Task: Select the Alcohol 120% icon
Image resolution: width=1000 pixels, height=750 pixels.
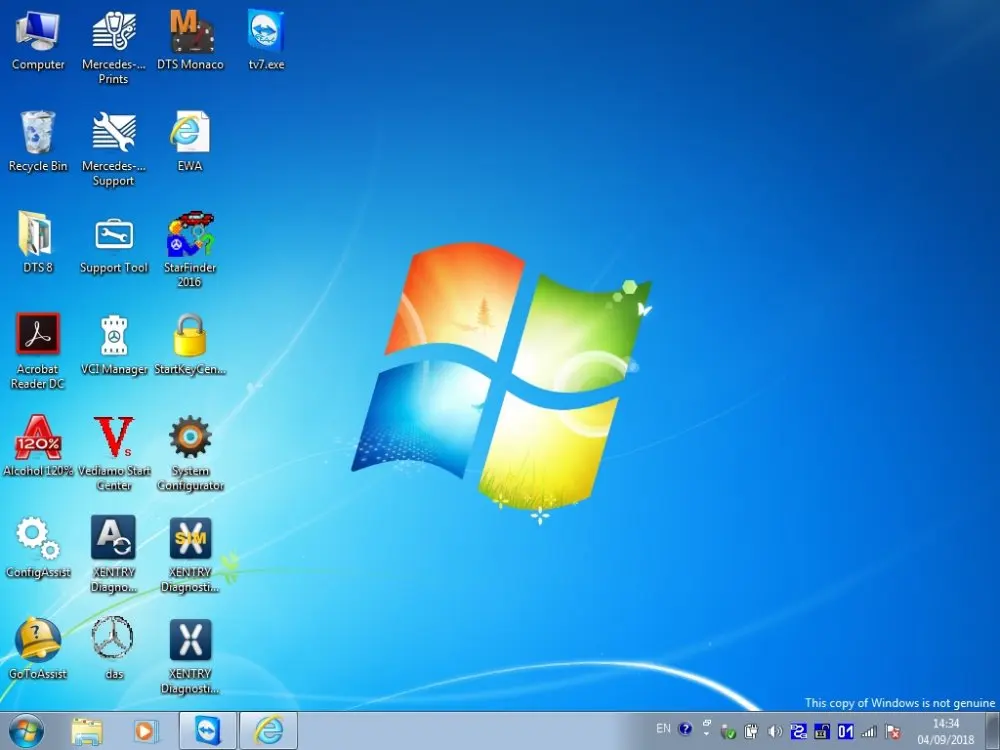Action: click(x=38, y=446)
